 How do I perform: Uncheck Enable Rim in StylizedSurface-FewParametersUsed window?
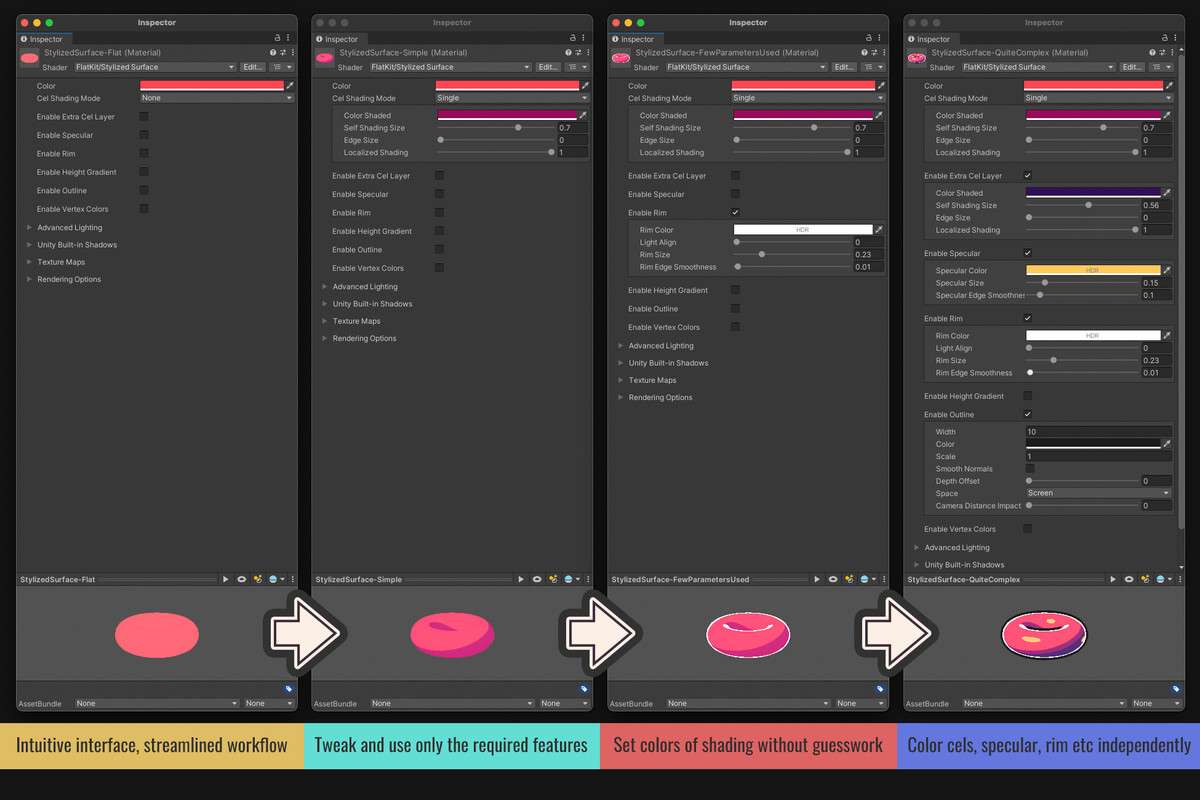point(736,213)
